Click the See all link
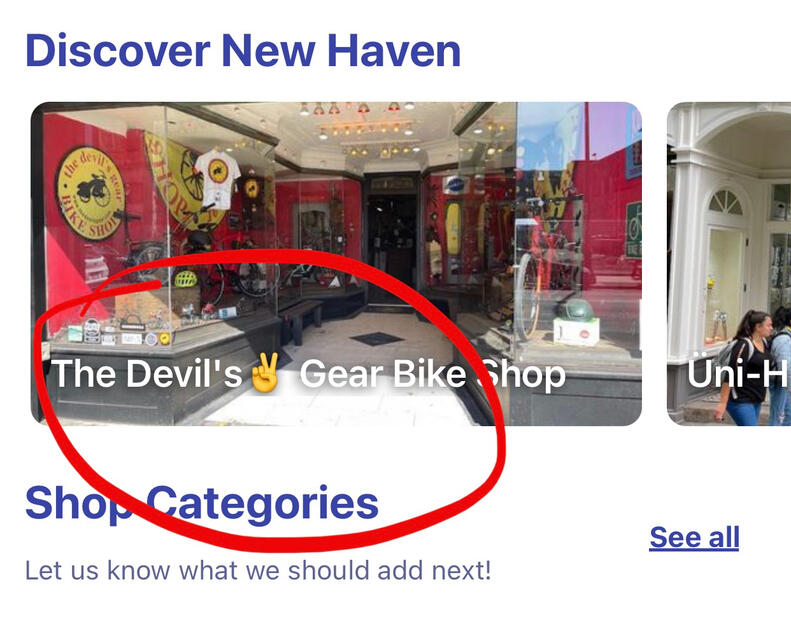 point(694,537)
